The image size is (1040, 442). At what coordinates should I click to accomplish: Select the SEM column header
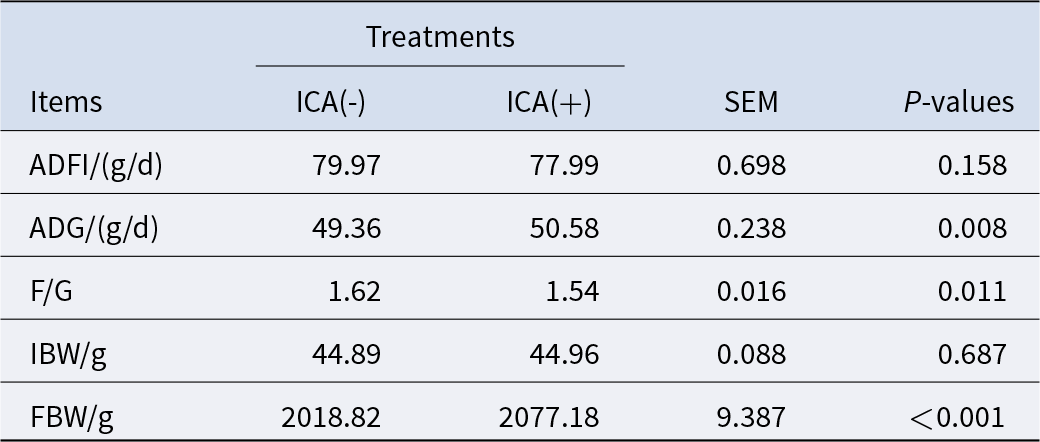coord(751,102)
